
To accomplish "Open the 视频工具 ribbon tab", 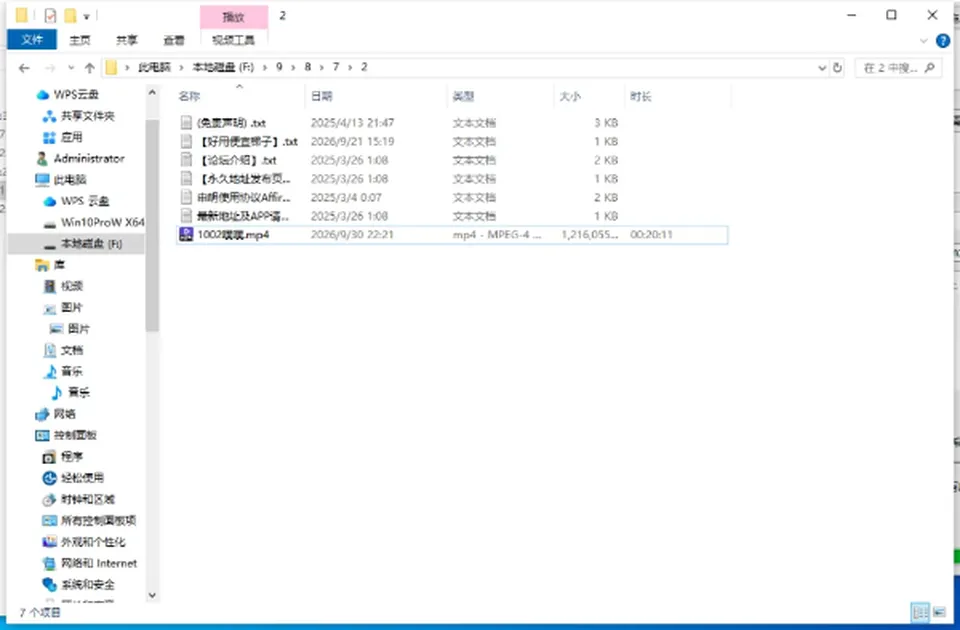I will coord(233,40).
